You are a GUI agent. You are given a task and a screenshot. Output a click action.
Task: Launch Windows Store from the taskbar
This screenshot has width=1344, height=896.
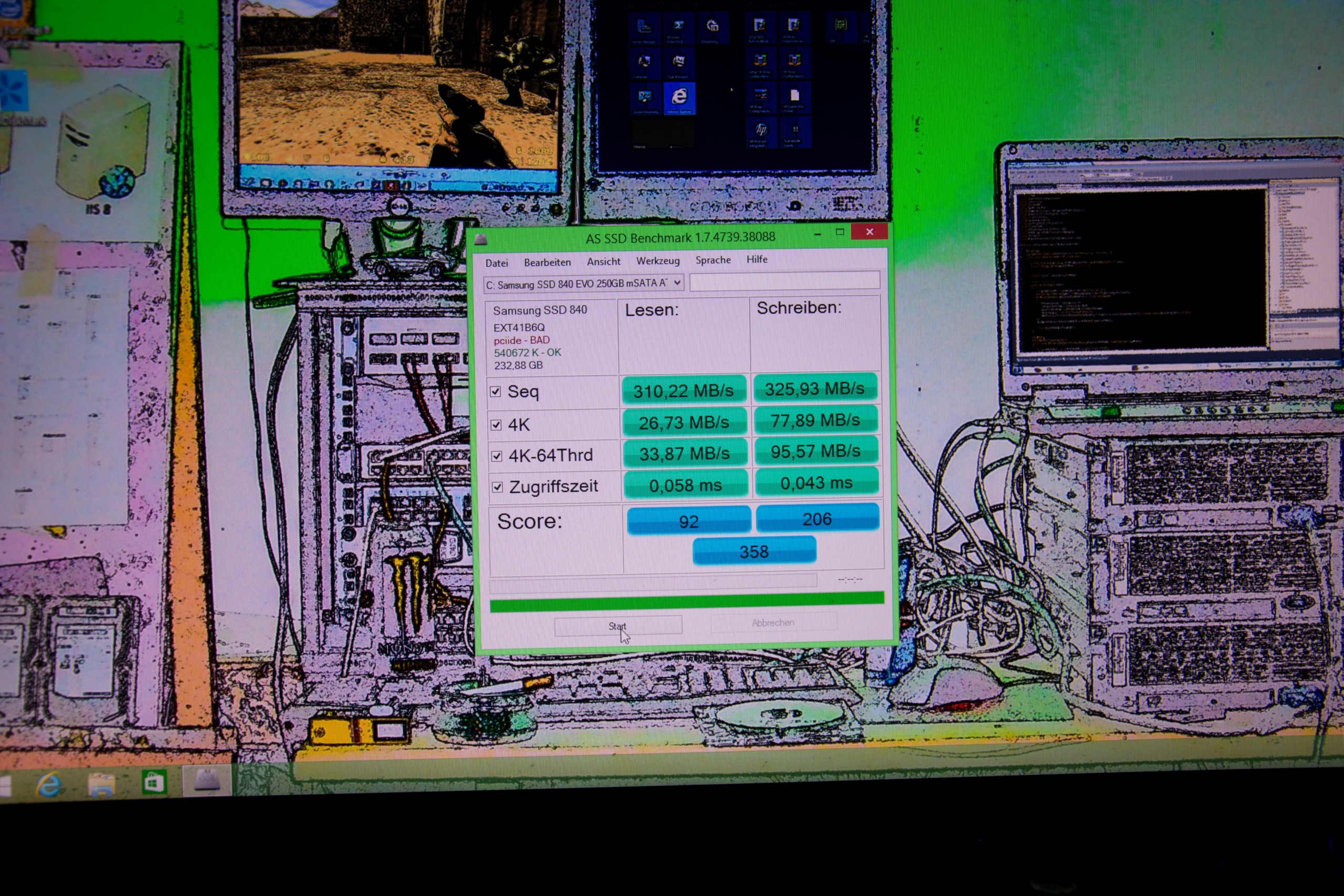pyautogui.click(x=154, y=782)
